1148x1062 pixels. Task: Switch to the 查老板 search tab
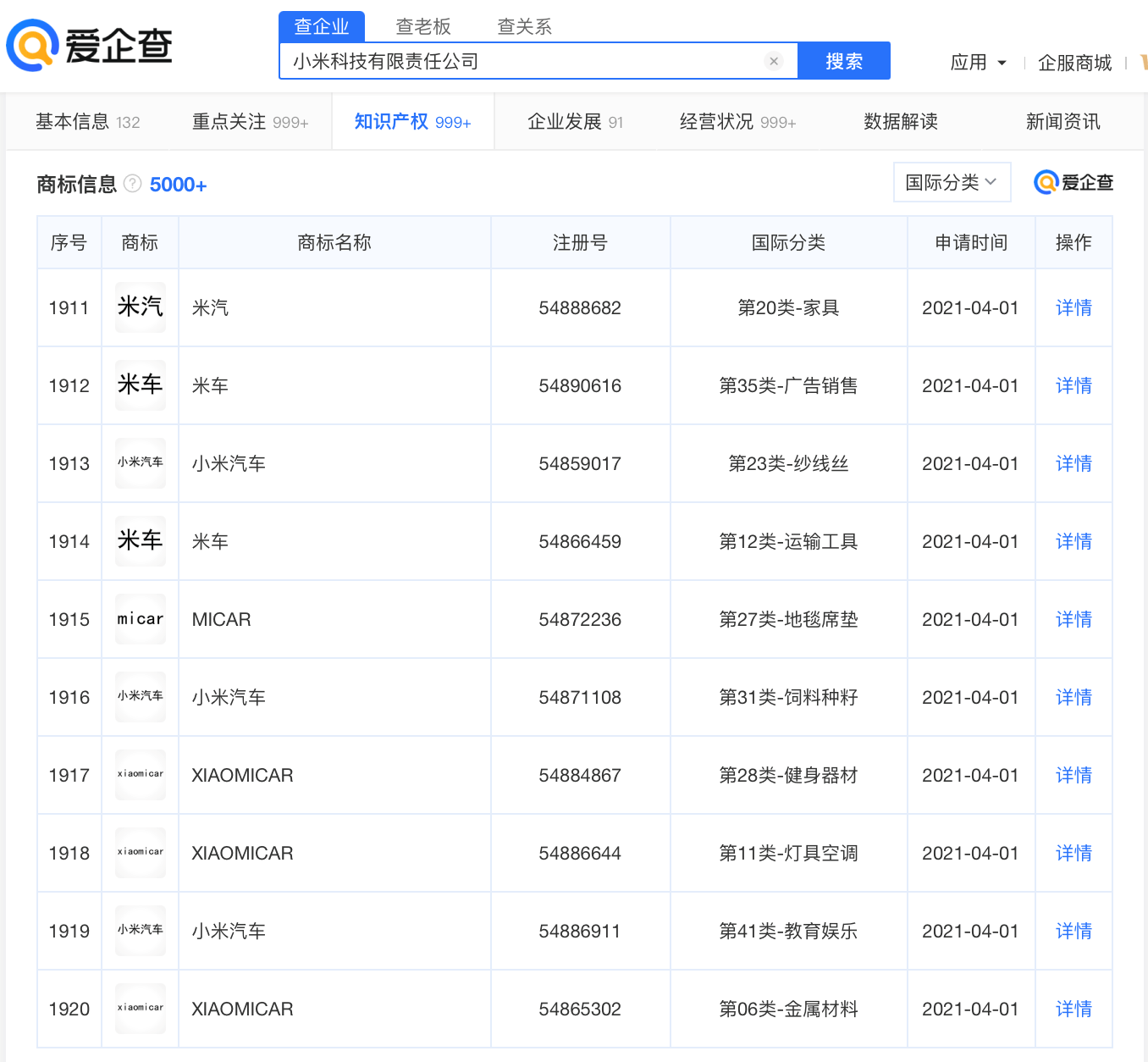click(423, 27)
